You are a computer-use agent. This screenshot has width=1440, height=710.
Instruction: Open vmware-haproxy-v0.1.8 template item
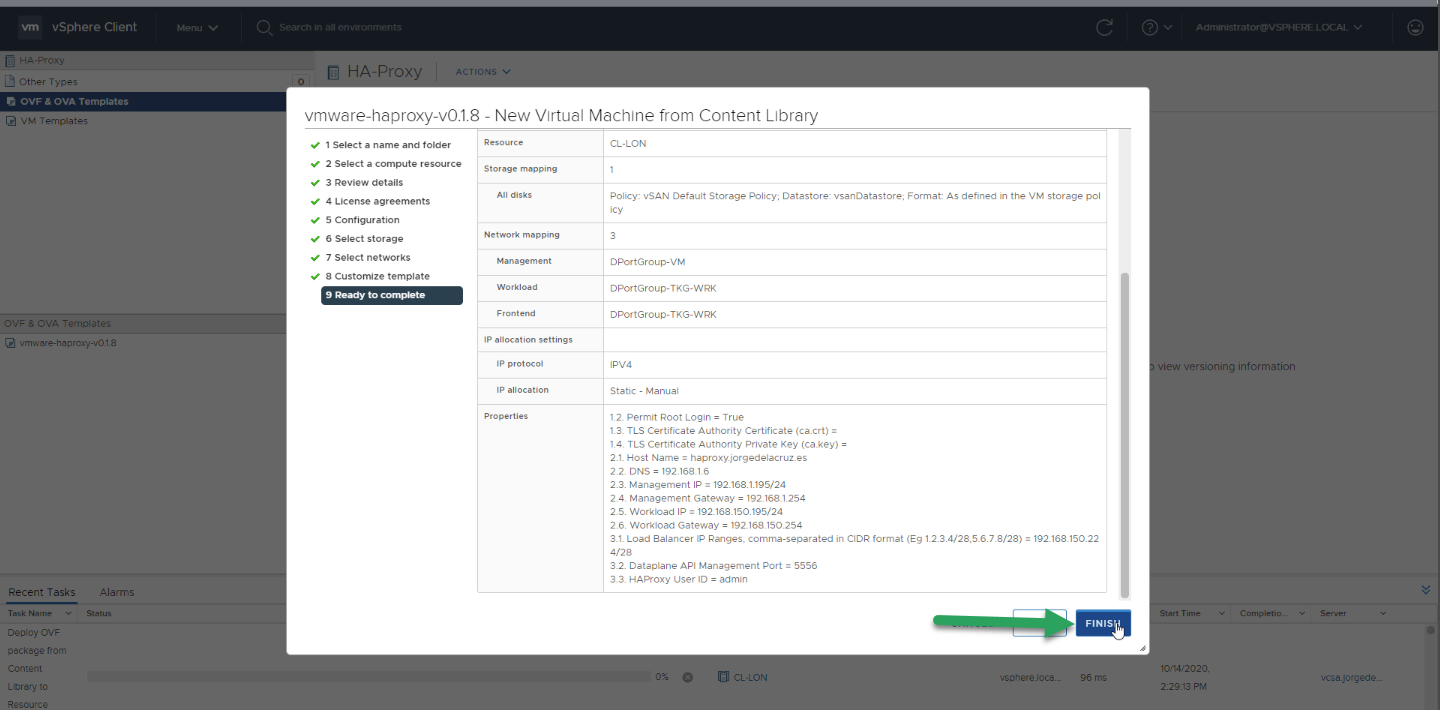[x=68, y=343]
